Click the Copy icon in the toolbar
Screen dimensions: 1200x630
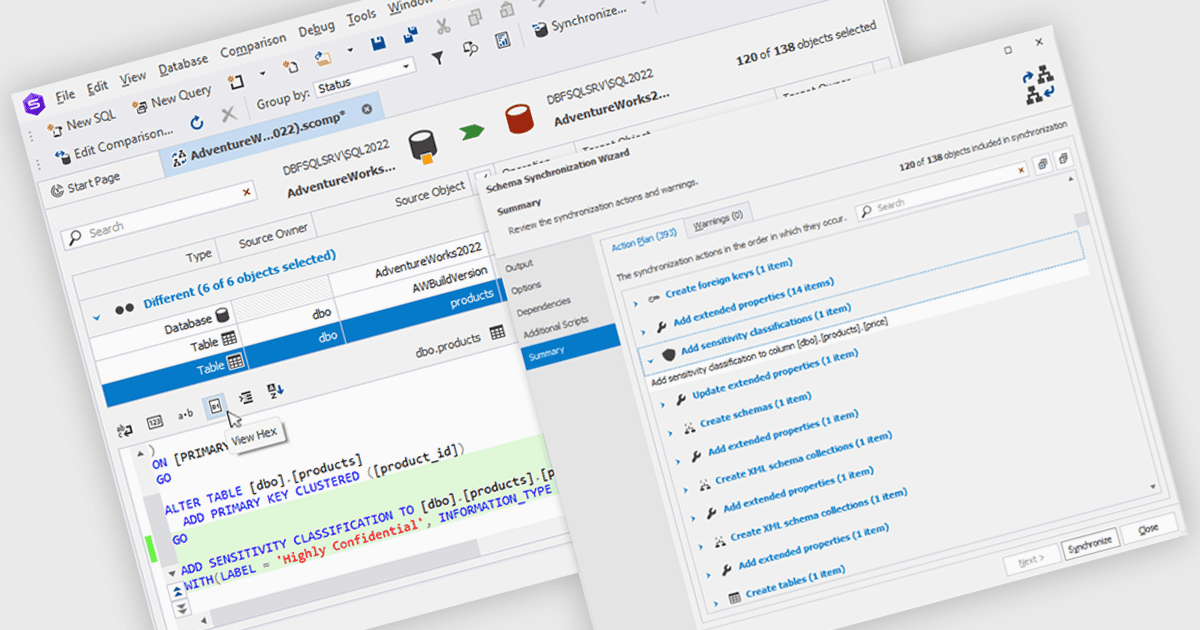click(474, 17)
